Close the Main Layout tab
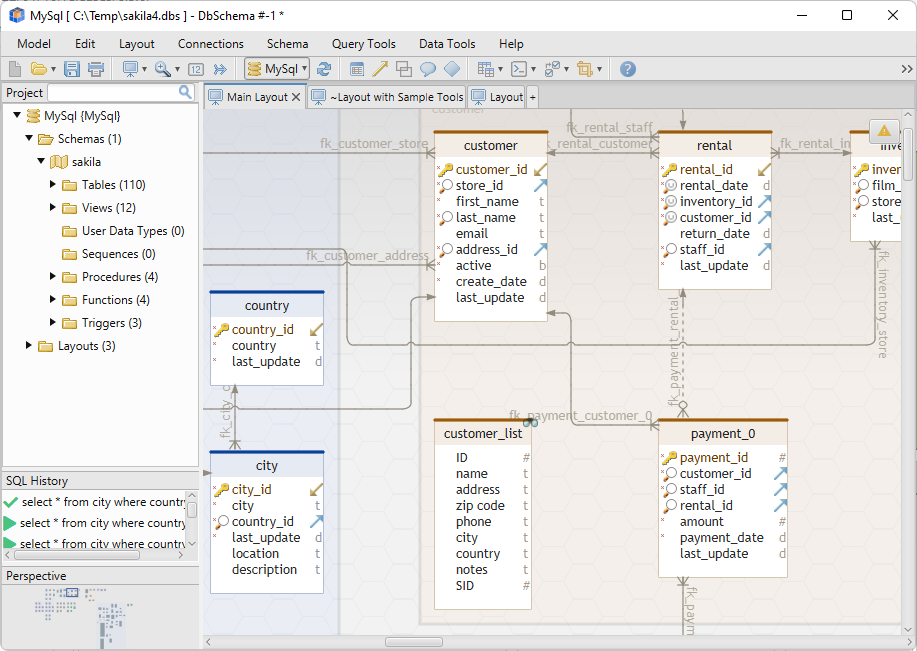 pyautogui.click(x=296, y=97)
